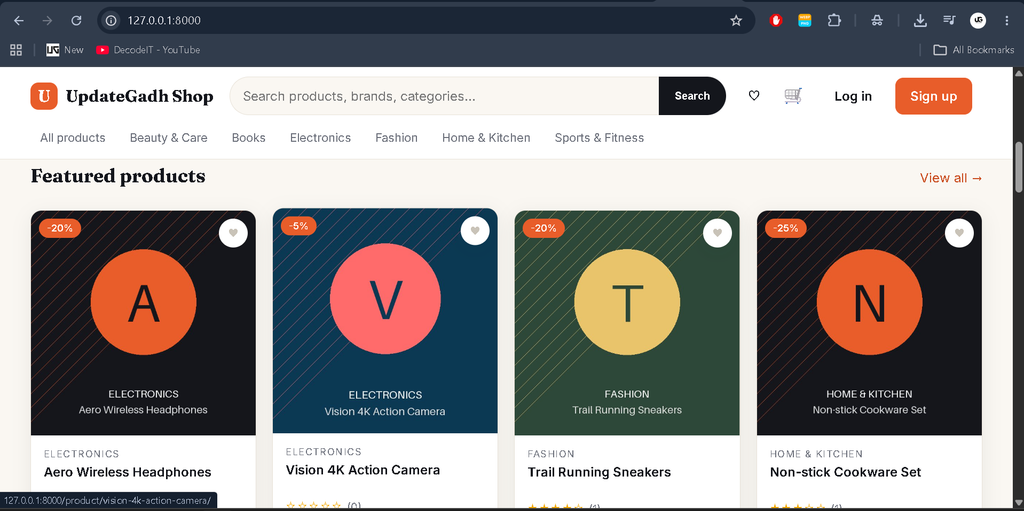Open the yellow PRO extension icon
Screen dimensions: 1024x511
click(x=805, y=20)
